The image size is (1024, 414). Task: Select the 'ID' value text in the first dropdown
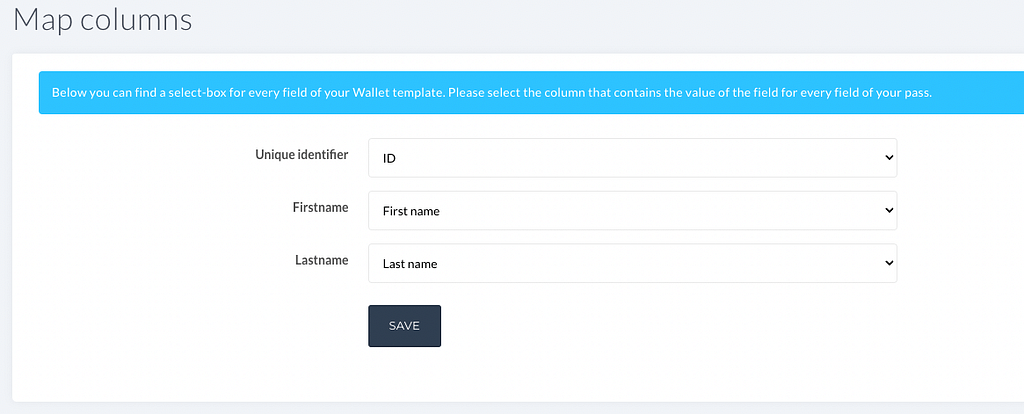pyautogui.click(x=389, y=159)
